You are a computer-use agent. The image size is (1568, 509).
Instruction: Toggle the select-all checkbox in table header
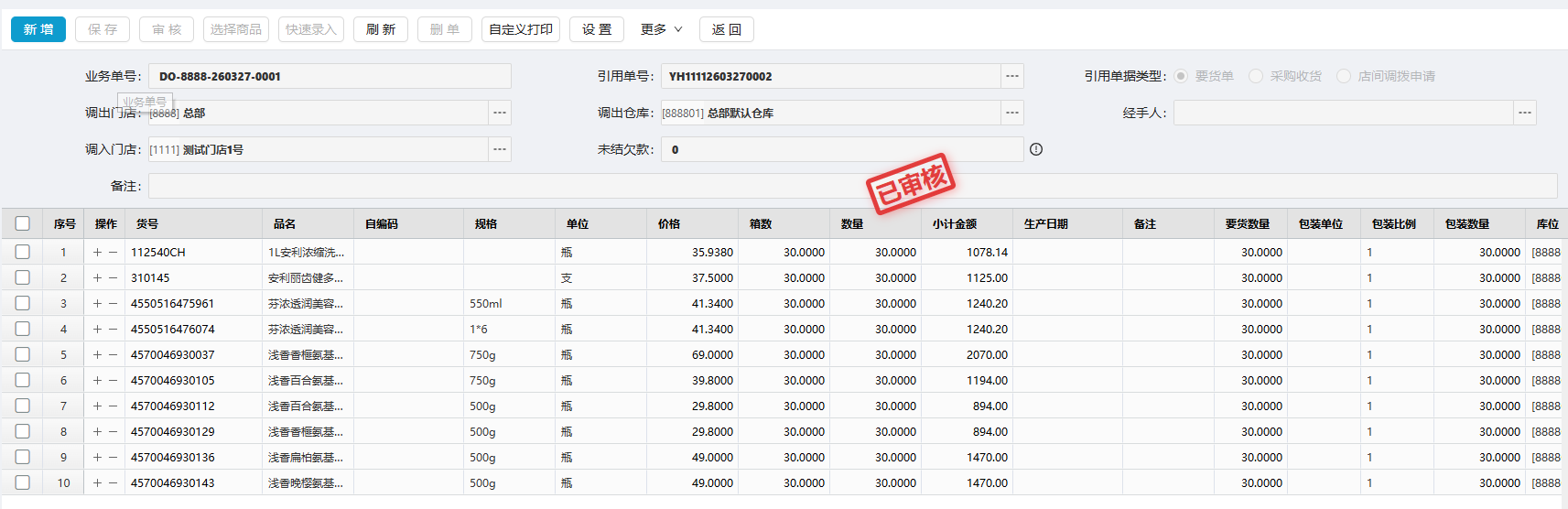pyautogui.click(x=23, y=223)
